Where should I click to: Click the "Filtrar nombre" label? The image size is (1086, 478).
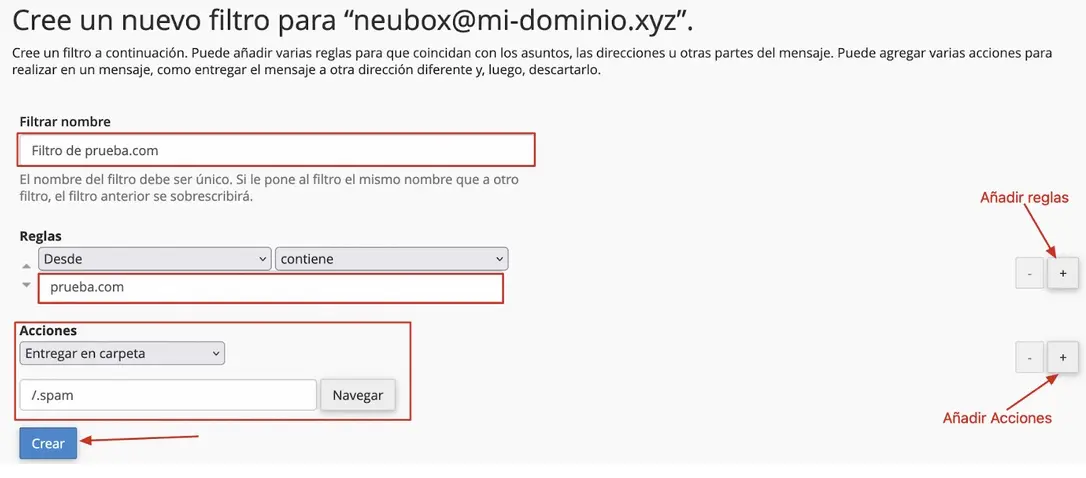coord(65,121)
